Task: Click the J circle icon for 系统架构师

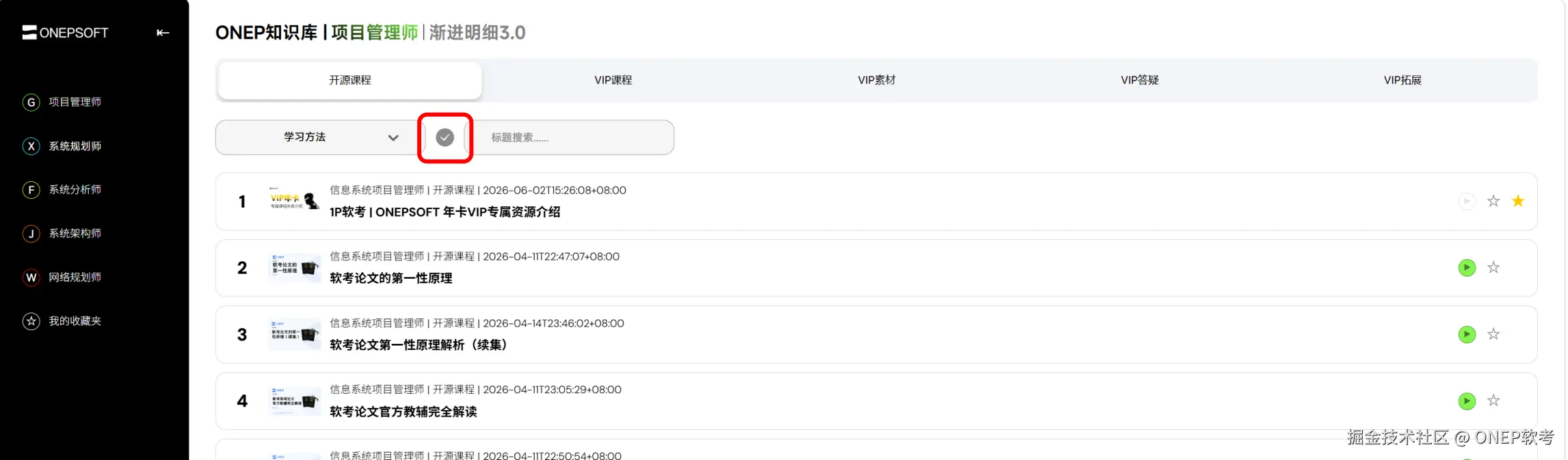Action: (x=31, y=234)
